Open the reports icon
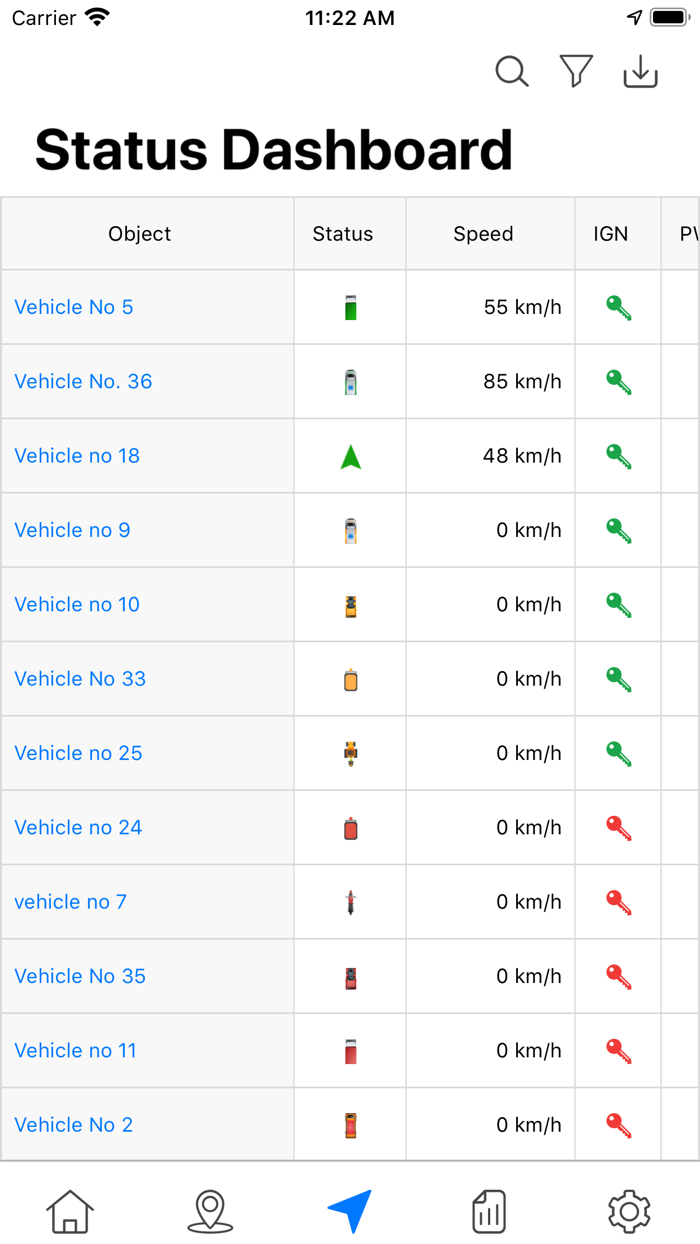This screenshot has width=700, height=1244. click(489, 1210)
